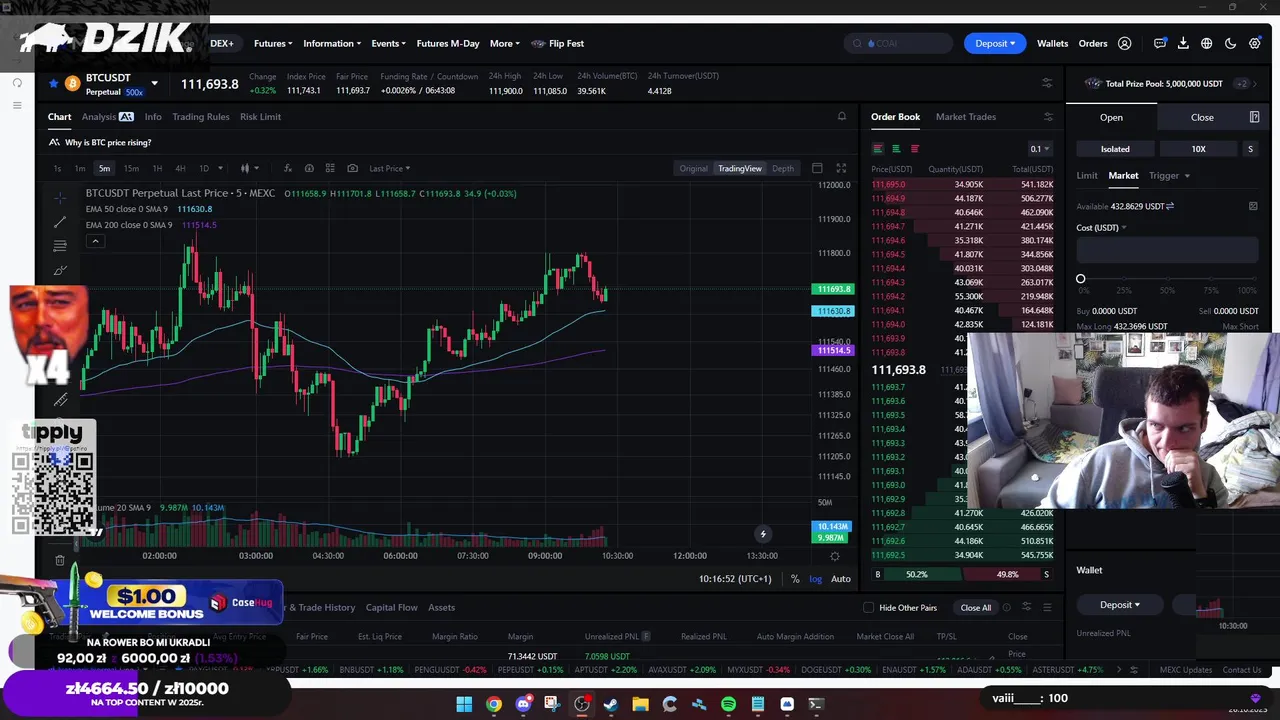Viewport: 1280px width, 720px height.
Task: Select the Limit order tab
Action: (1087, 176)
